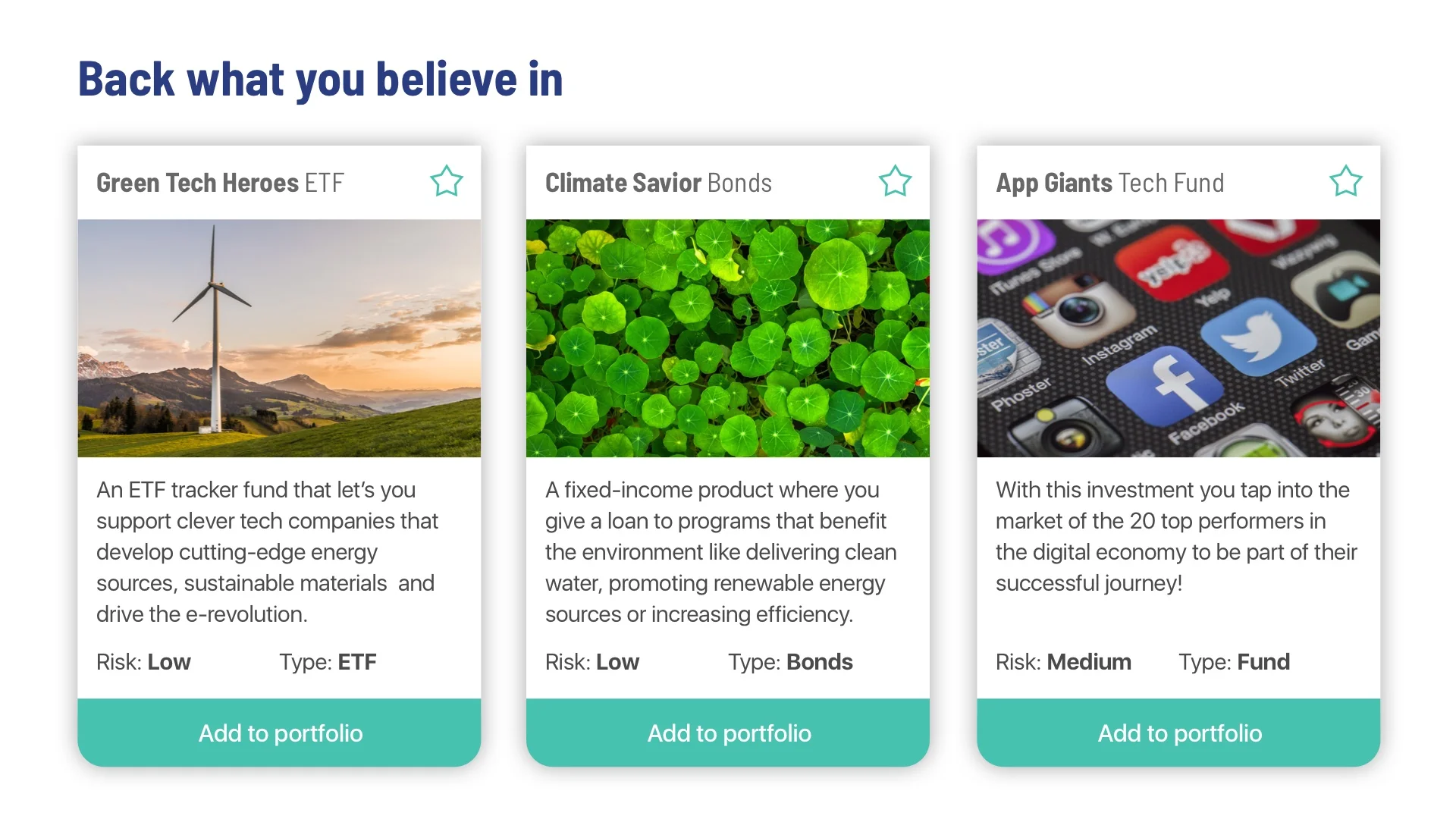
Task: Click the App Giants description text
Action: (x=1176, y=536)
